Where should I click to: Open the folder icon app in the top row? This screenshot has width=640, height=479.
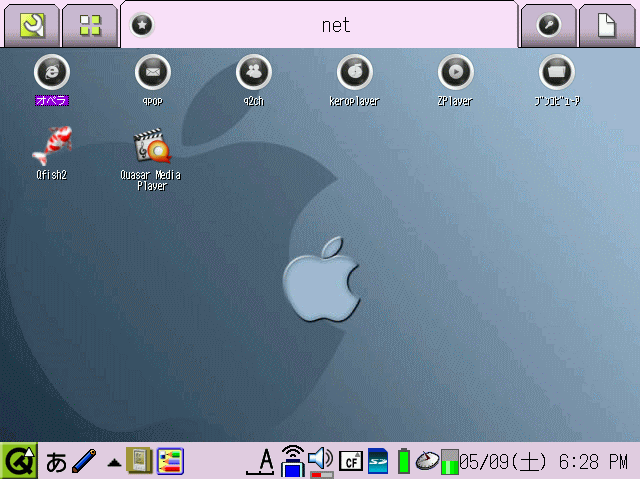[557, 80]
